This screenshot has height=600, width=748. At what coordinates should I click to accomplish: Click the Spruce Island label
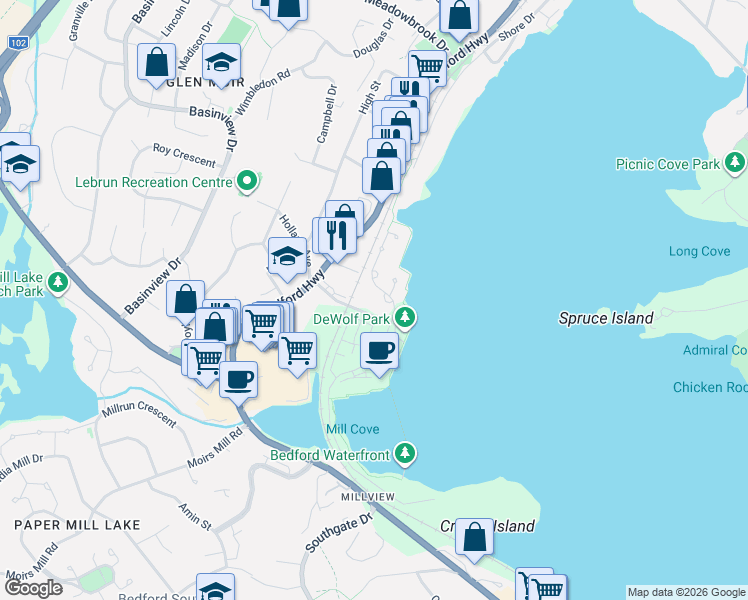606,318
